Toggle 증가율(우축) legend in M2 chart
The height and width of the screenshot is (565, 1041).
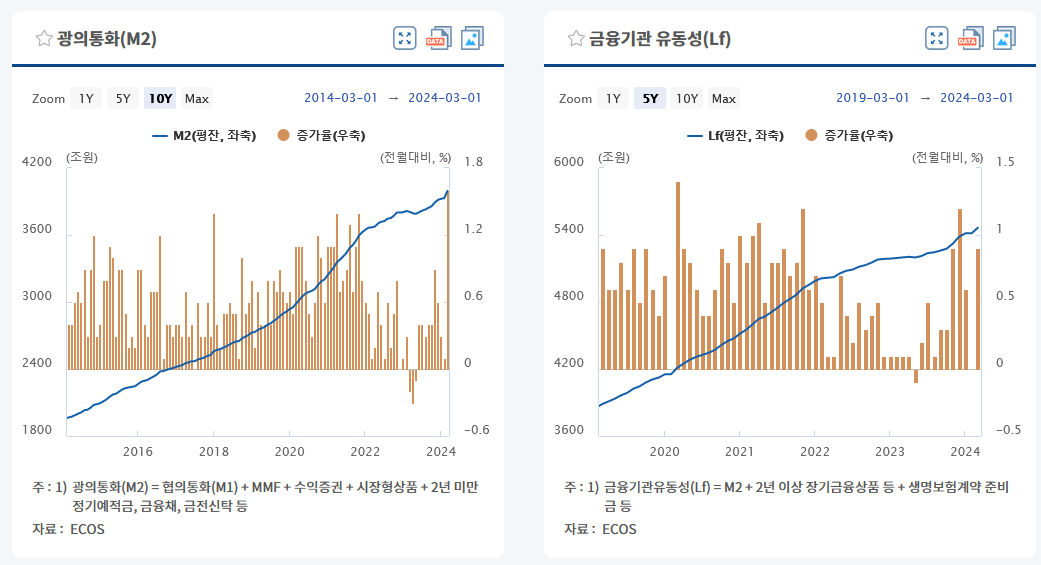pos(321,135)
